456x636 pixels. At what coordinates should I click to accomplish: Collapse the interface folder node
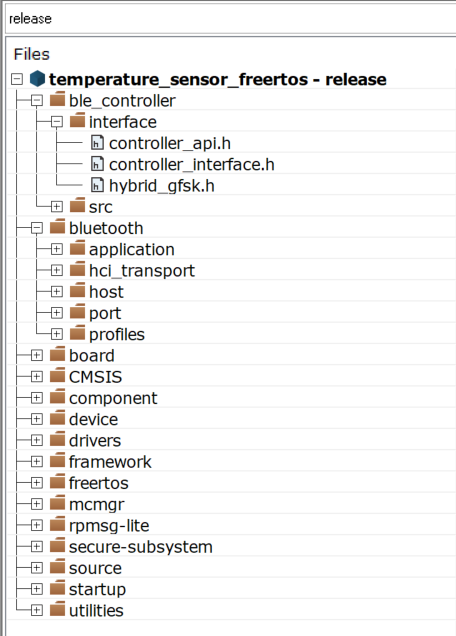(x=57, y=122)
